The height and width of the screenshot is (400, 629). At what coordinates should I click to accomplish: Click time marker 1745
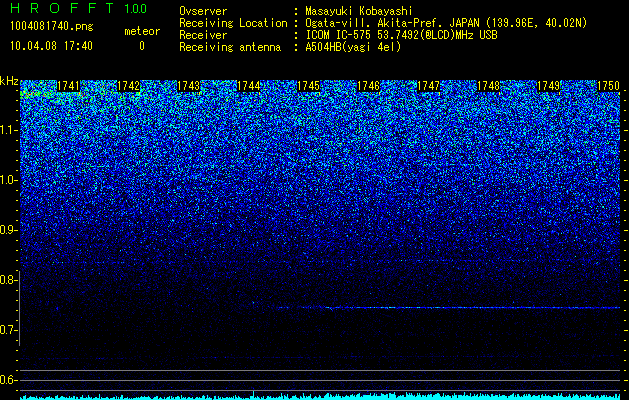pyautogui.click(x=308, y=86)
